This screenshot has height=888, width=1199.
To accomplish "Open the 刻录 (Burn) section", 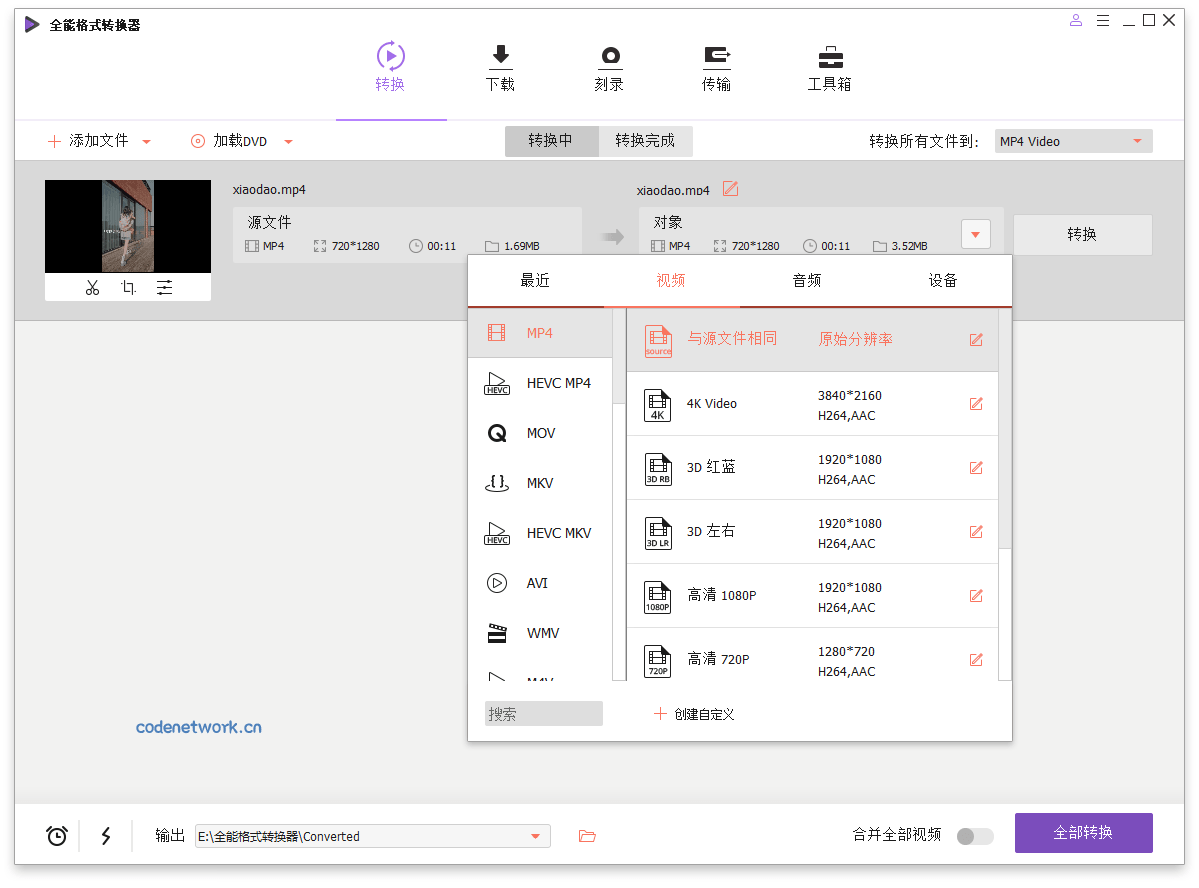I will [x=609, y=67].
